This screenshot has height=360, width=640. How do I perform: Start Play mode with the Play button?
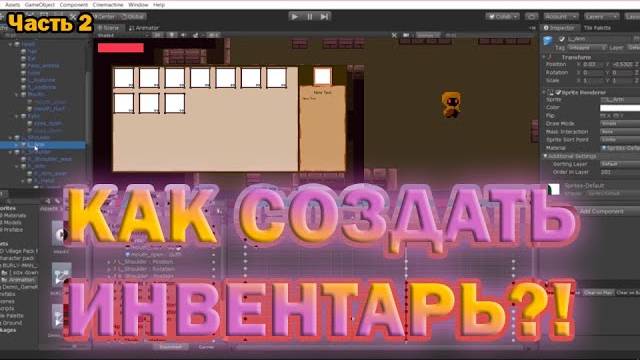tap(294, 17)
